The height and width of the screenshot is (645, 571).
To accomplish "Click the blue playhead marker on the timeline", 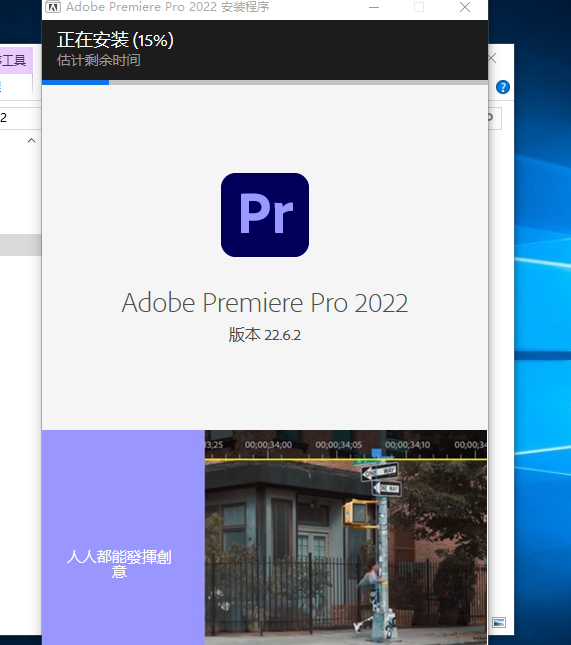I will (x=376, y=453).
